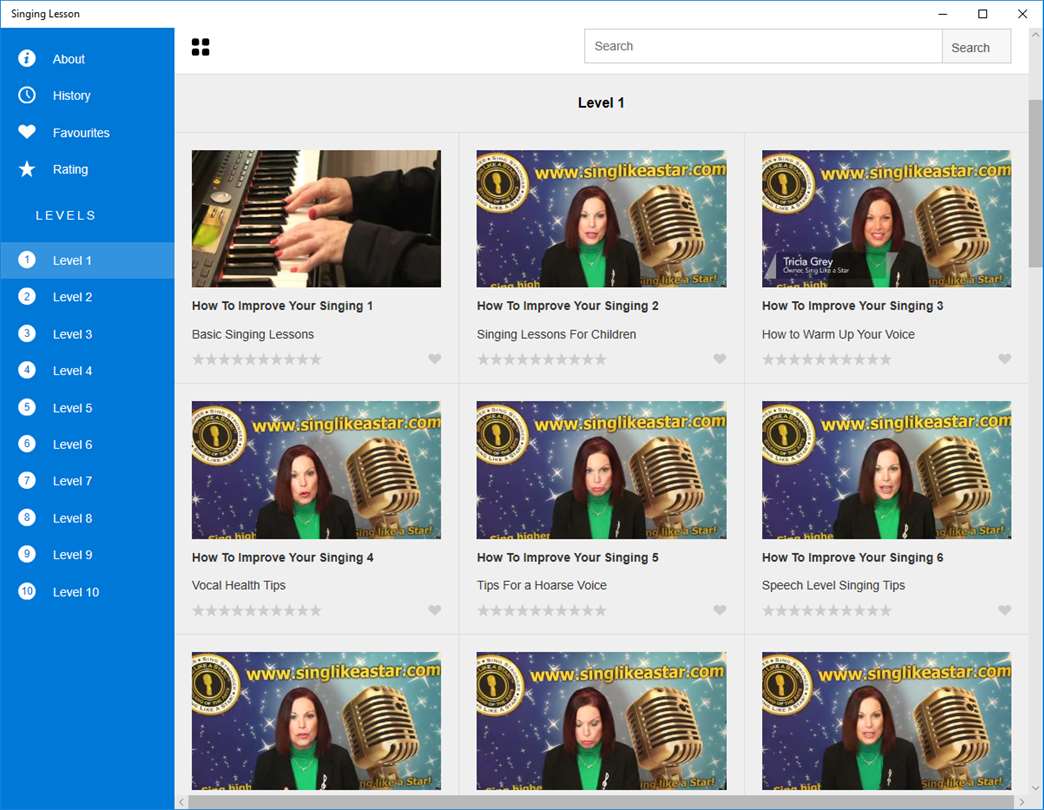Focus the Search input field

click(763, 47)
